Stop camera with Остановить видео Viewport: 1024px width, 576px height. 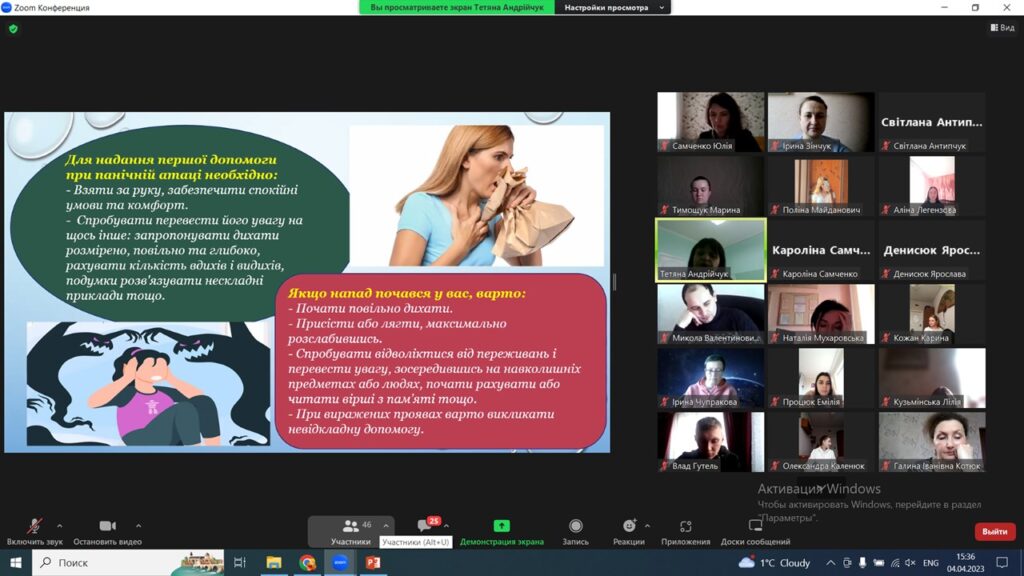tap(107, 527)
